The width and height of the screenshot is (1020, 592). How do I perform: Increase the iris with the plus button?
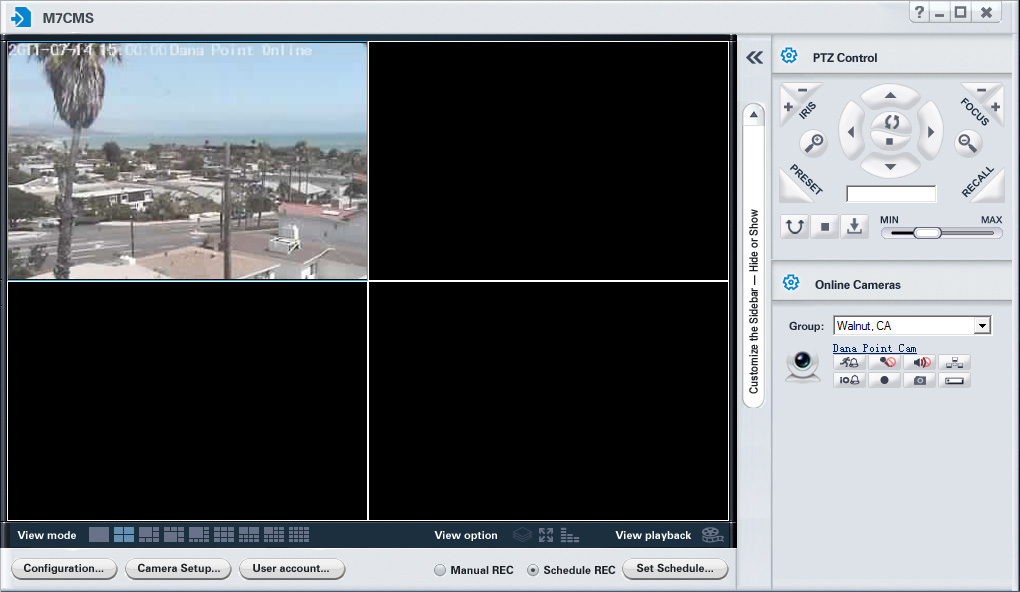788,107
